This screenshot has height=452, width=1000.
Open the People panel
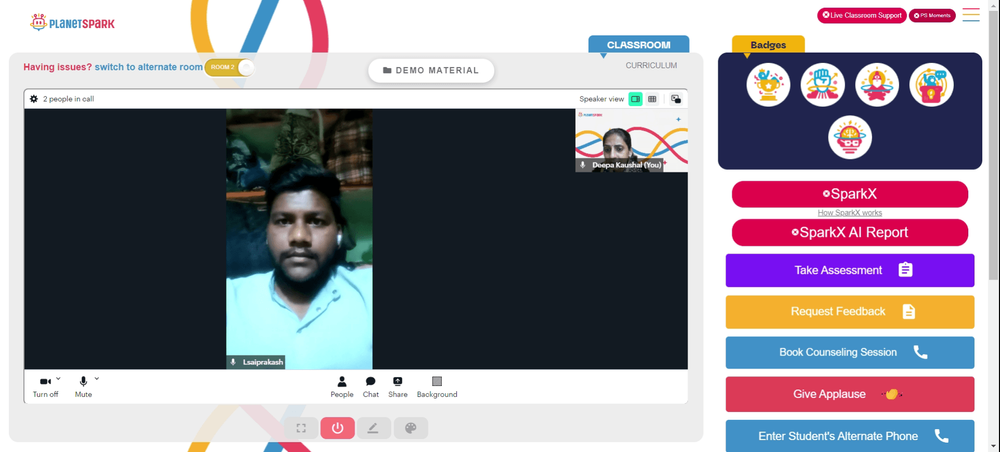click(342, 386)
